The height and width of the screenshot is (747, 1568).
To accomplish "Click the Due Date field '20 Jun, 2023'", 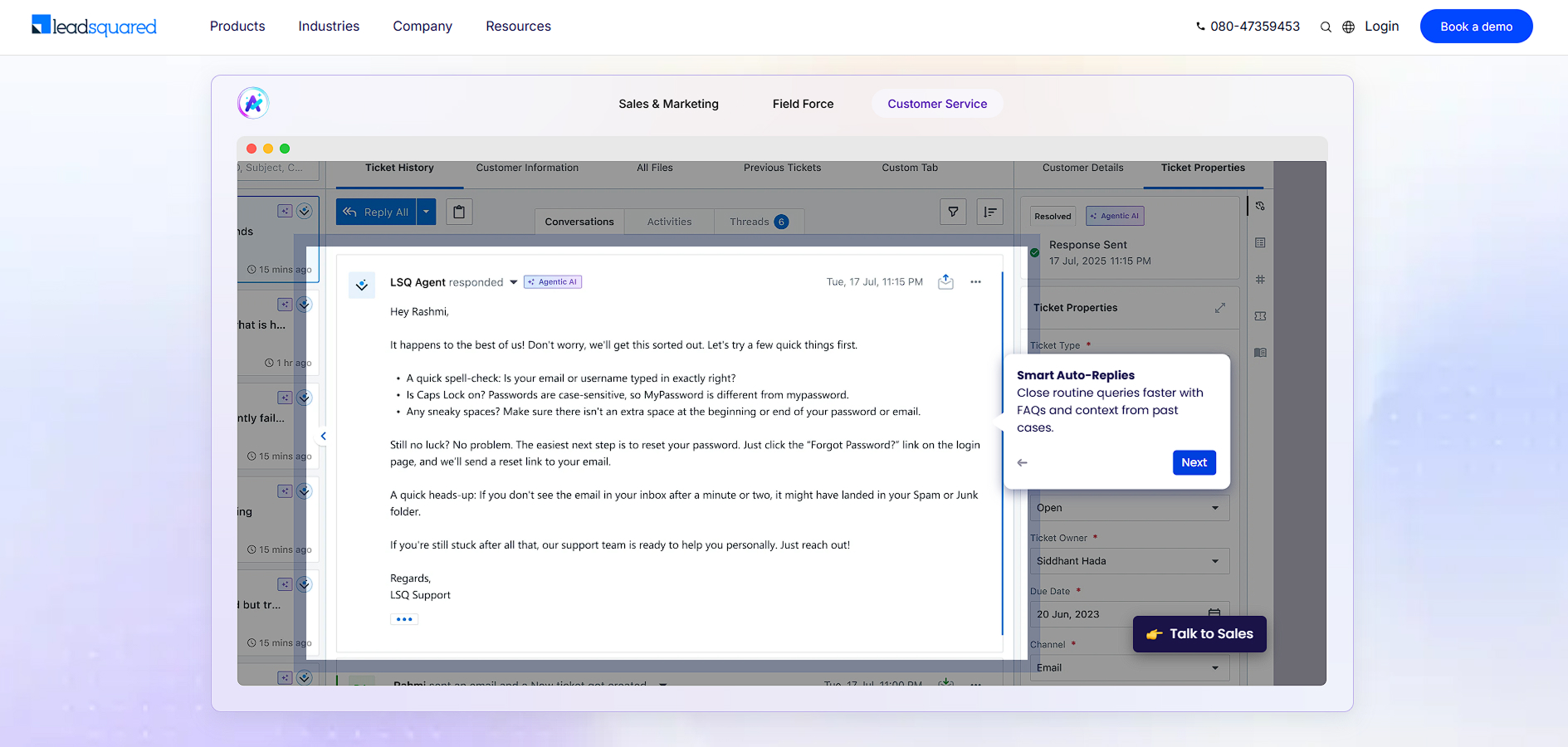I will (1130, 614).
